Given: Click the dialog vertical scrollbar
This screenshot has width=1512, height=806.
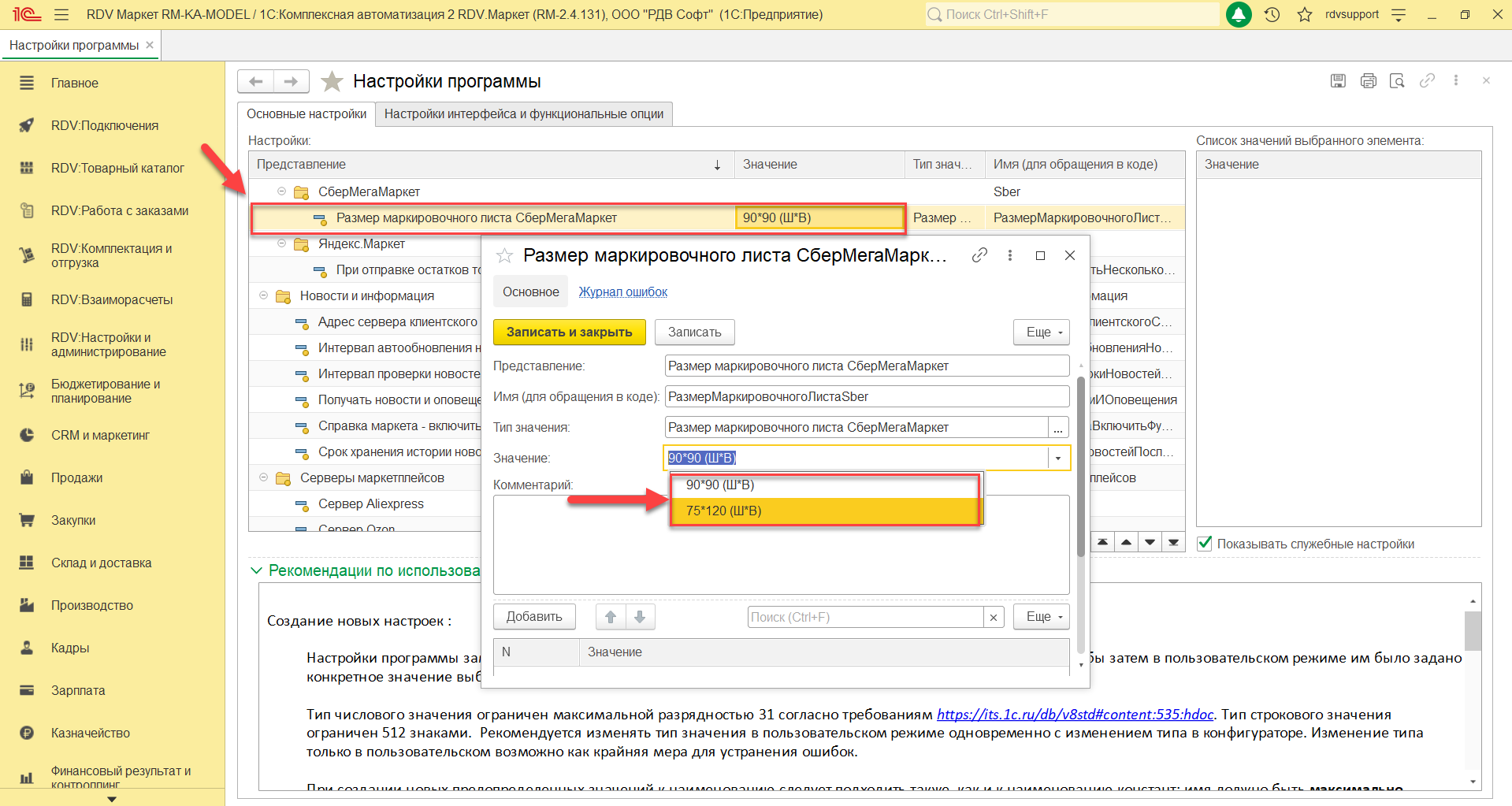Looking at the screenshot, I should (1080, 473).
